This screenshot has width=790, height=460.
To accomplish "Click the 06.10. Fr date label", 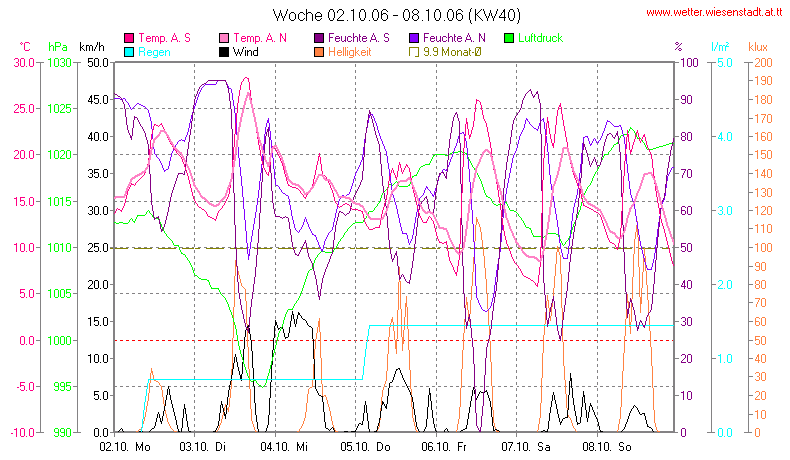I will (444, 447).
